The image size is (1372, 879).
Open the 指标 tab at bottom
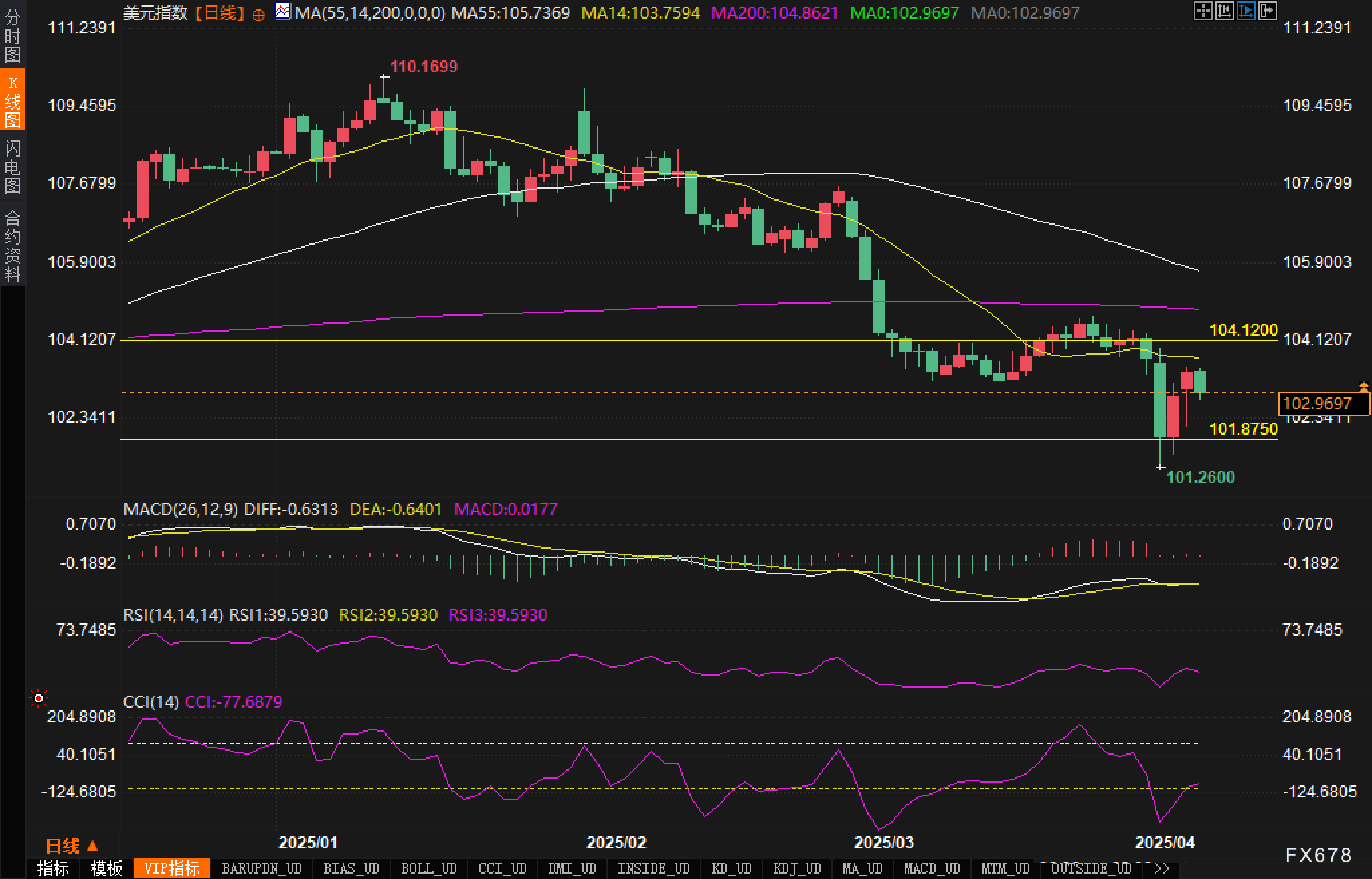pos(53,868)
